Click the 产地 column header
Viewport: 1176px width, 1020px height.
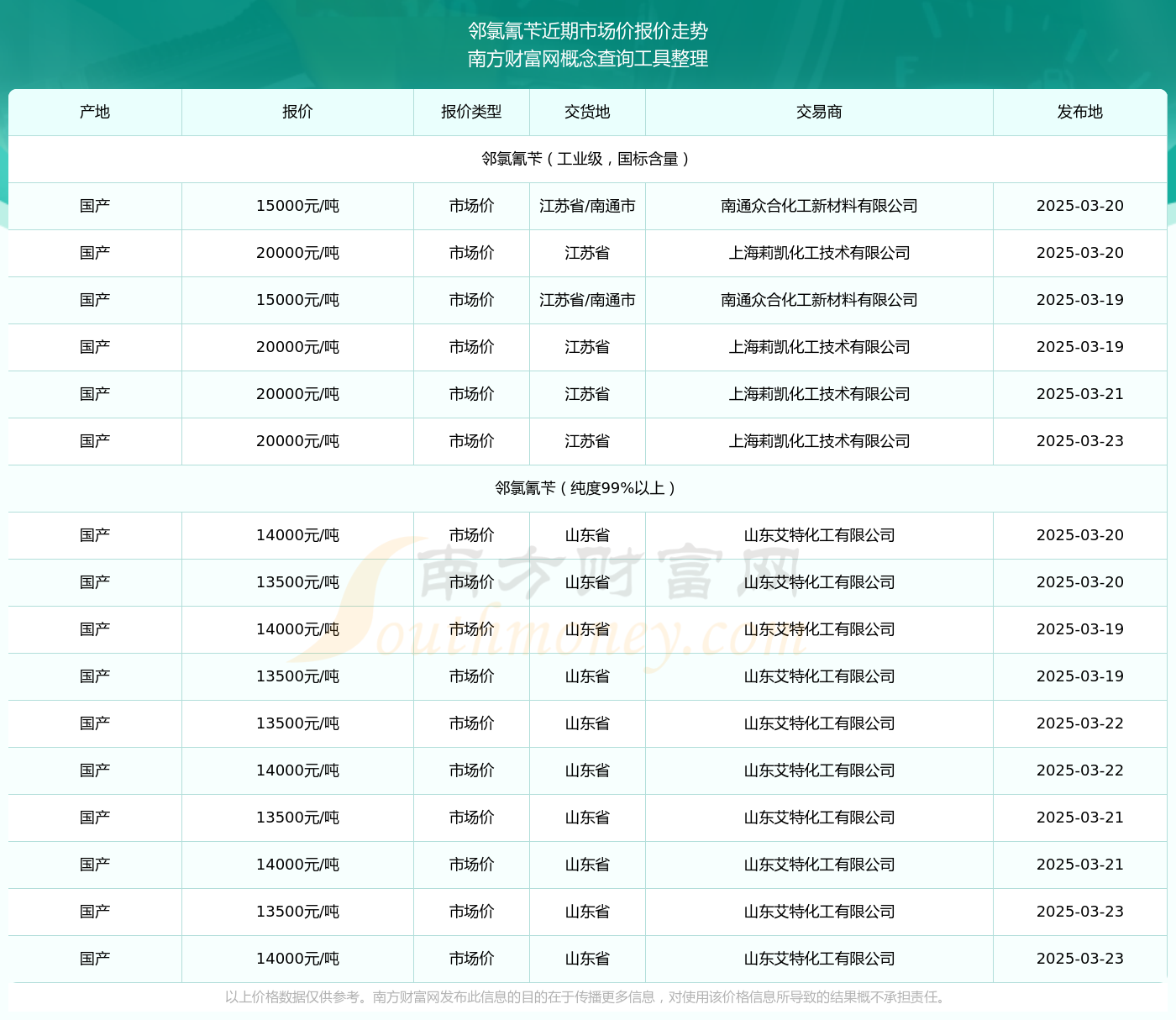coord(95,112)
